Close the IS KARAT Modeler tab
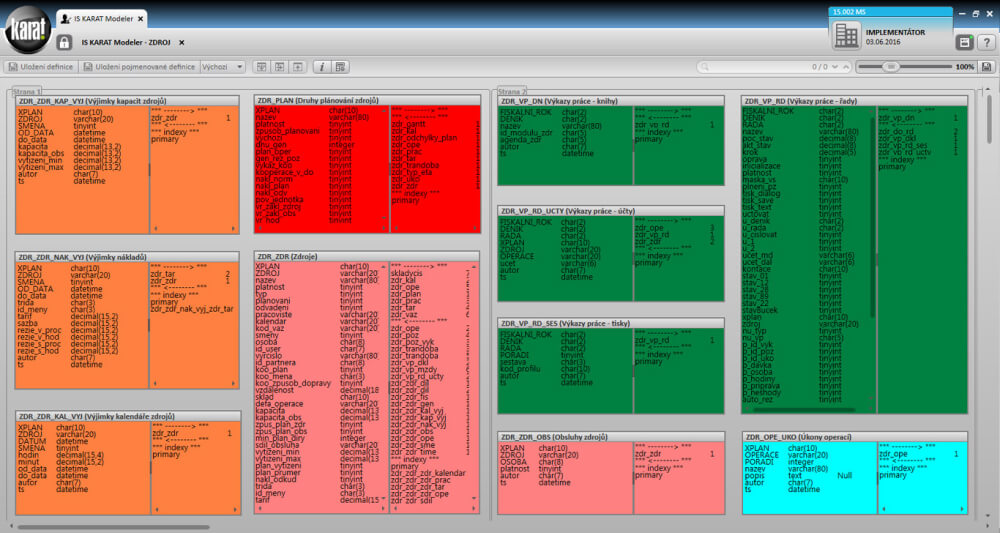 [140, 19]
